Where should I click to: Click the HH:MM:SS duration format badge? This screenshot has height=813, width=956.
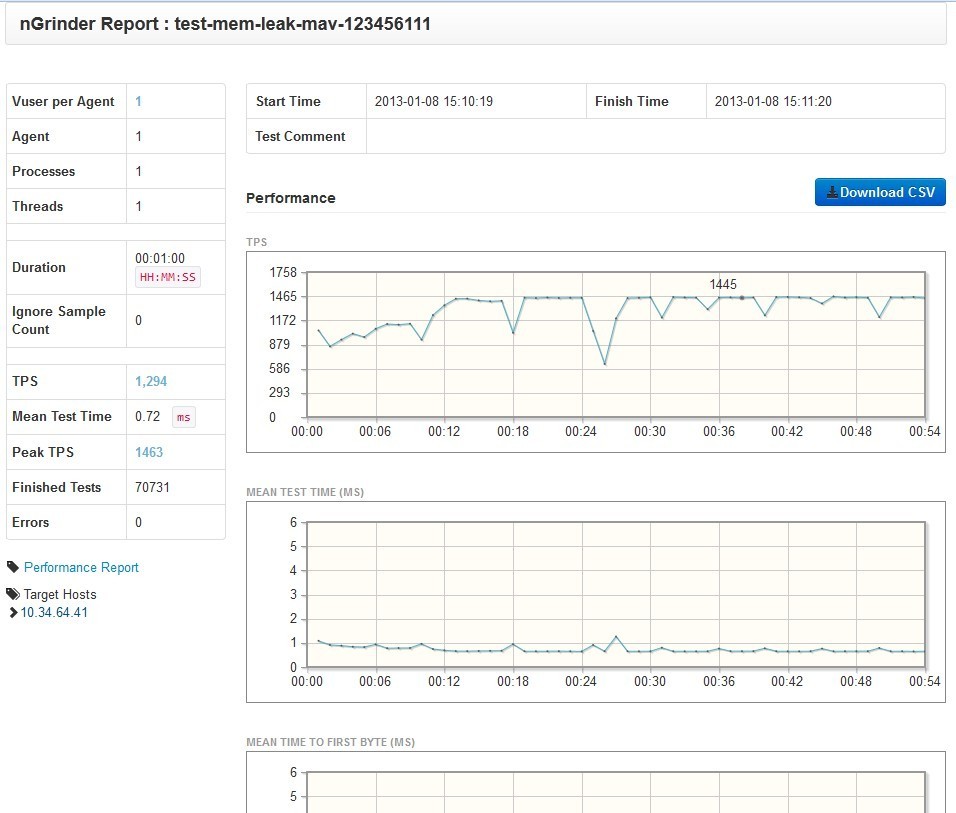point(168,277)
